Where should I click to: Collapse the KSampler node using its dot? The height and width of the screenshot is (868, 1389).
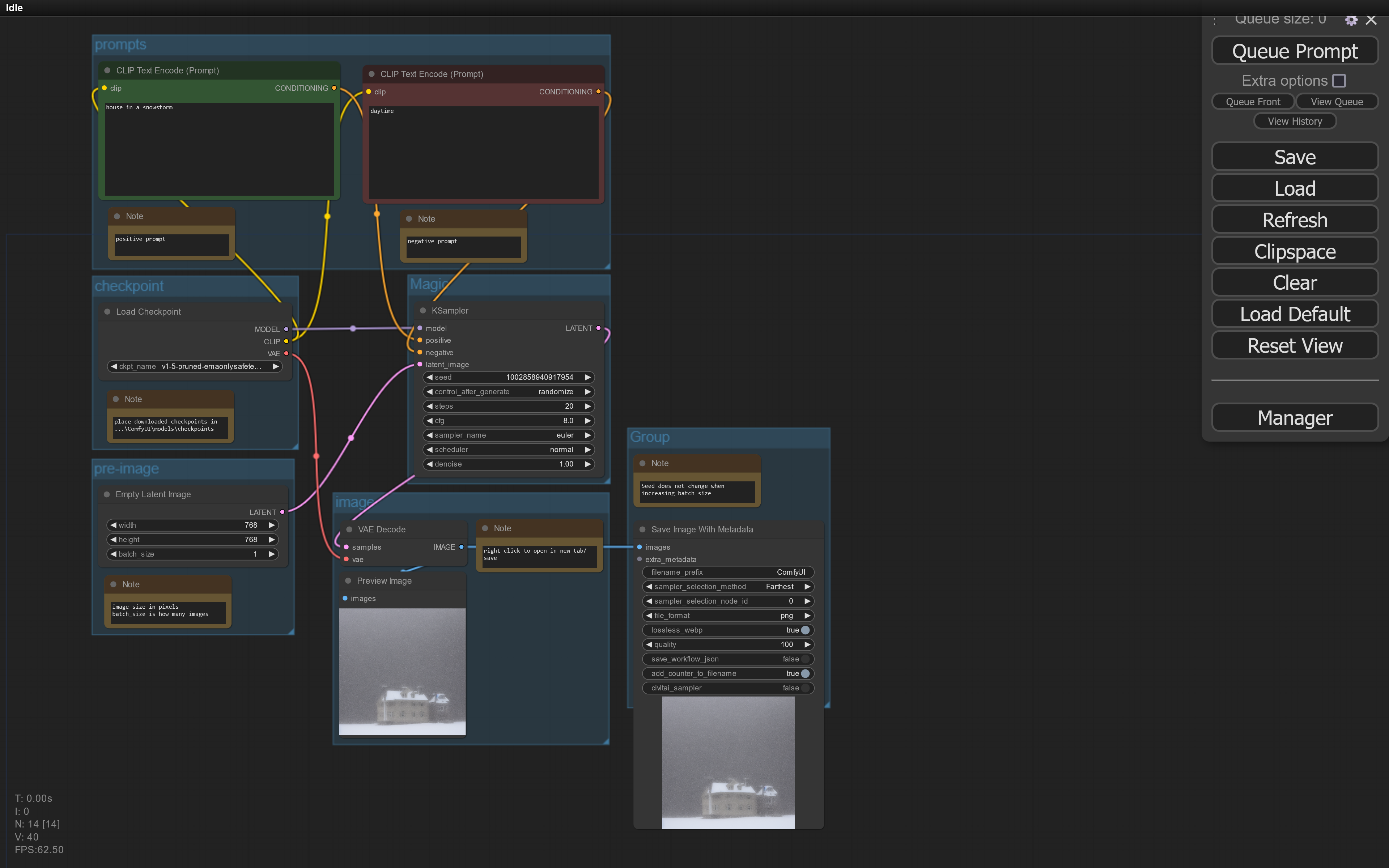pyautogui.click(x=423, y=311)
